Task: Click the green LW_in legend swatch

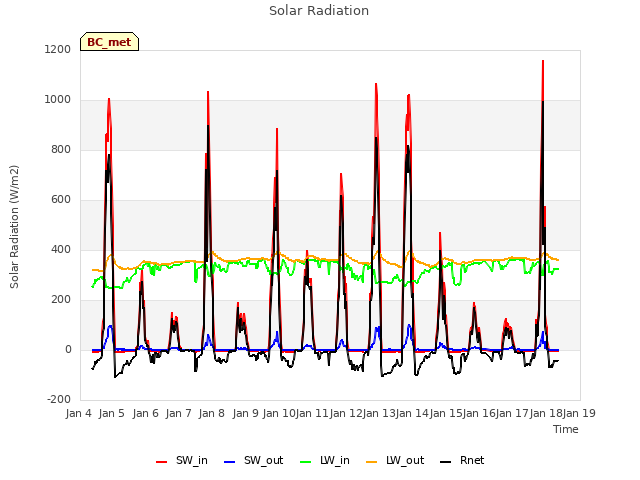Action: (306, 462)
